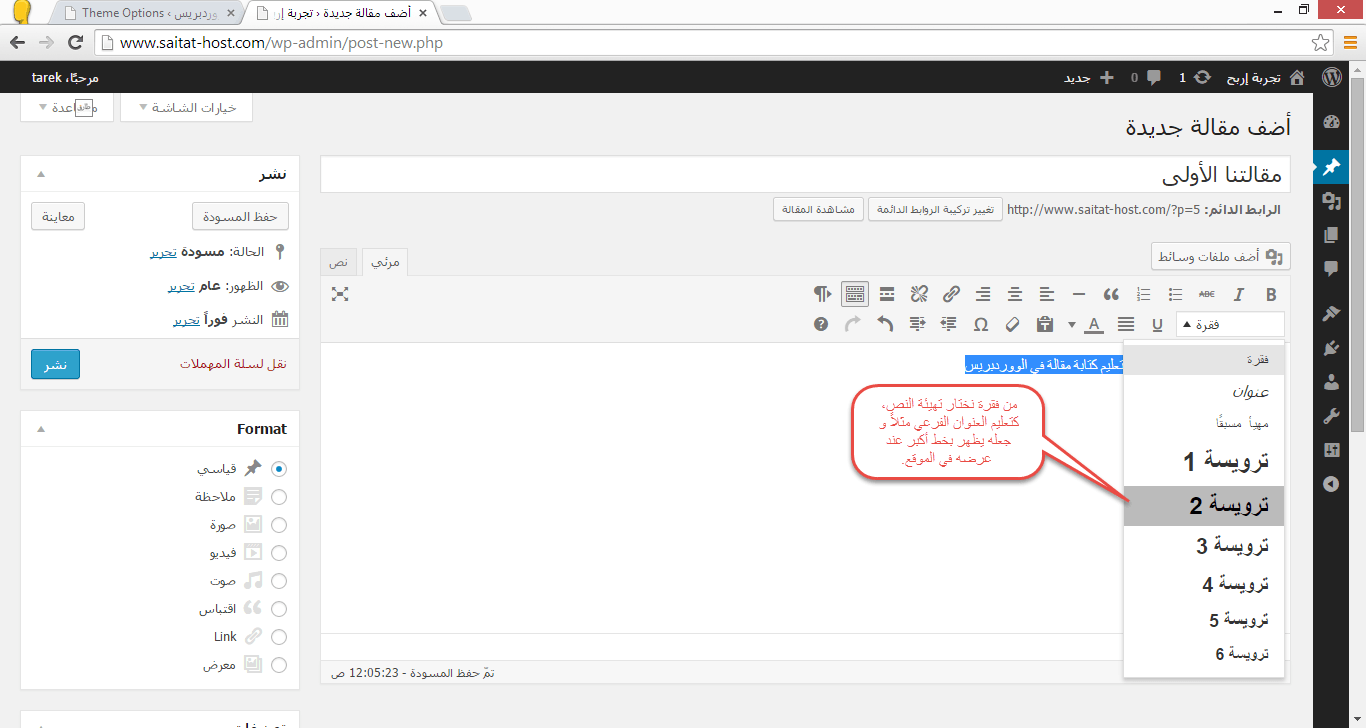Select the Link post format radio
The height and width of the screenshot is (728, 1366).
(x=279, y=636)
